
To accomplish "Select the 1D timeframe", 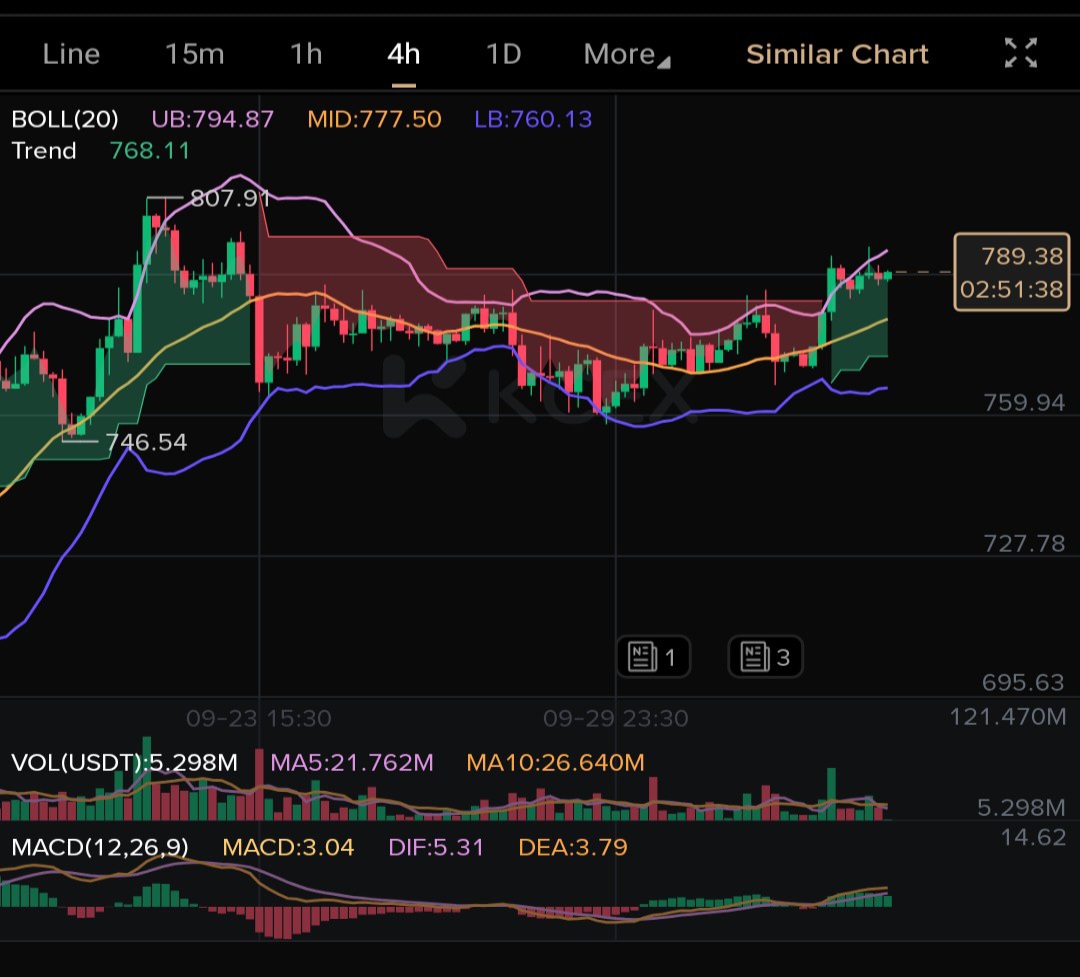I will (503, 54).
